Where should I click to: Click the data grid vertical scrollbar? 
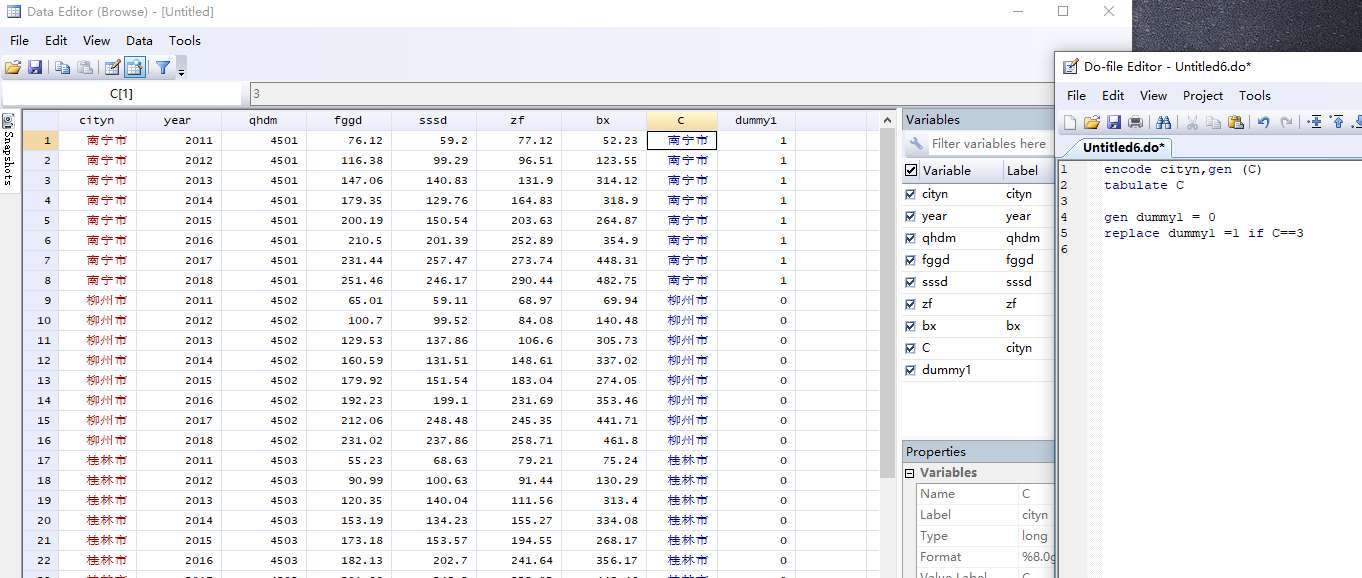click(887, 295)
